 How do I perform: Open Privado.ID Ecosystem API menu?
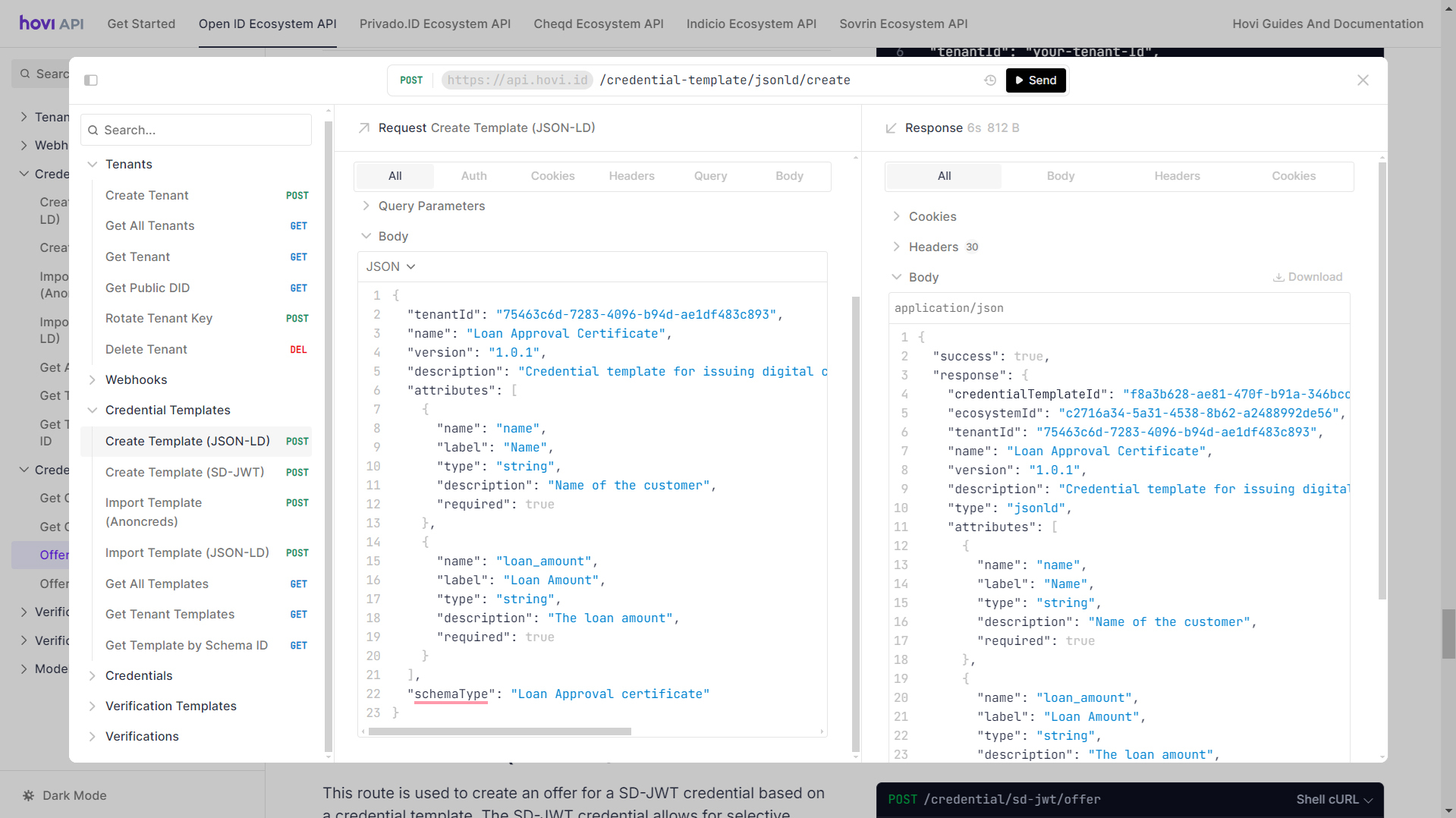click(x=435, y=24)
